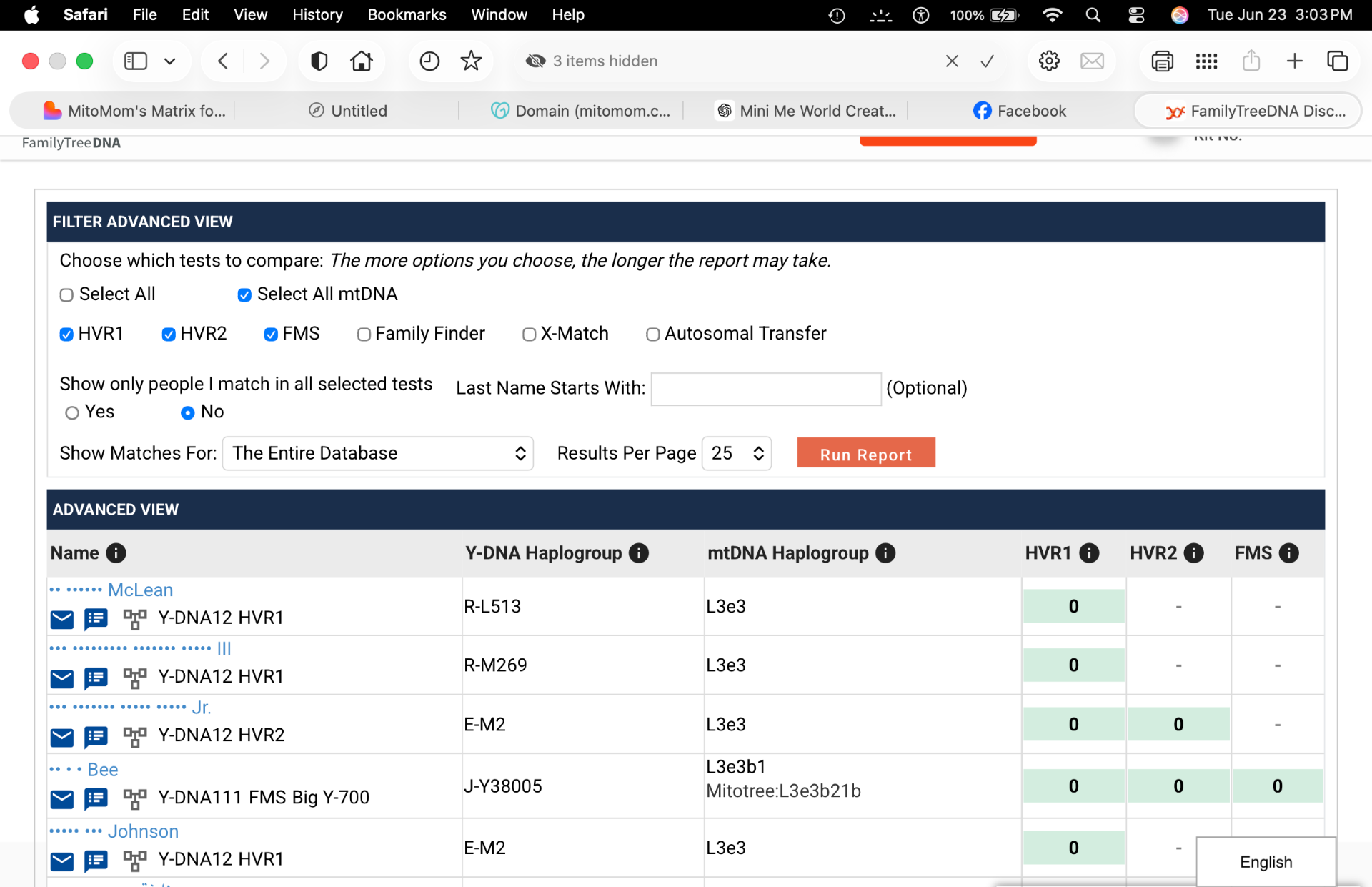This screenshot has height=887, width=1372.
Task: Show info for Y-DNA Haplogroup column
Action: (x=638, y=553)
